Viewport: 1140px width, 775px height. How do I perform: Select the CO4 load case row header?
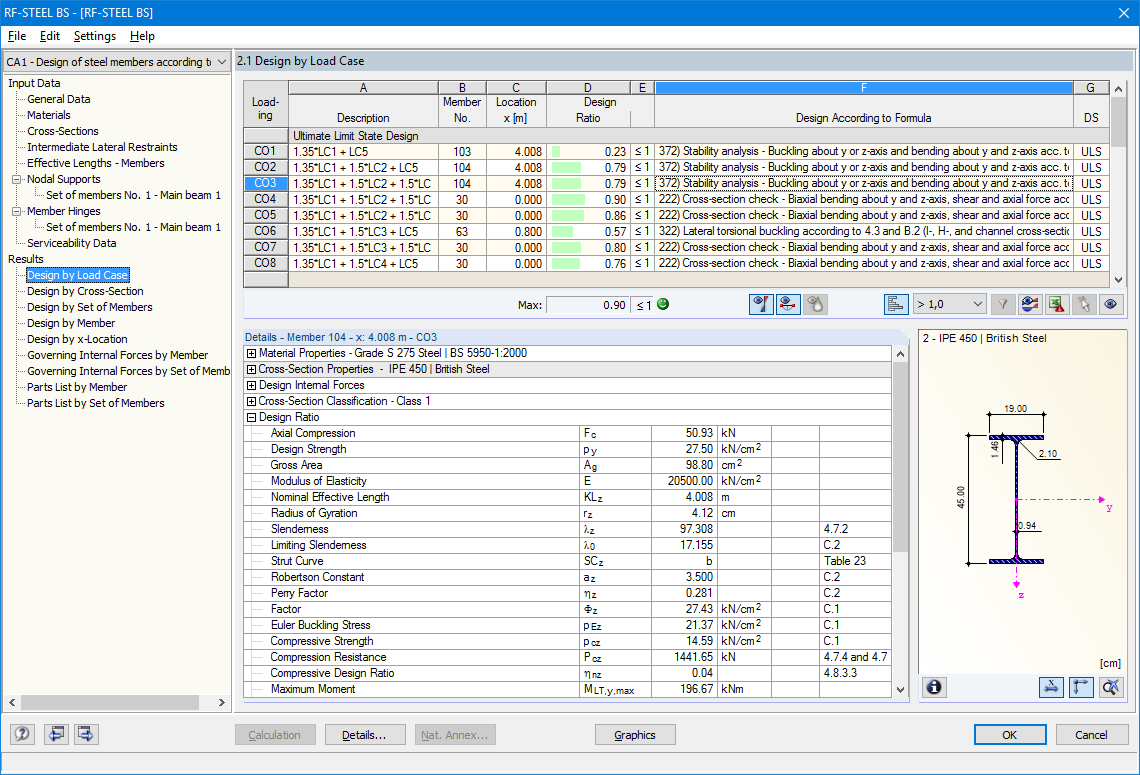[265, 199]
